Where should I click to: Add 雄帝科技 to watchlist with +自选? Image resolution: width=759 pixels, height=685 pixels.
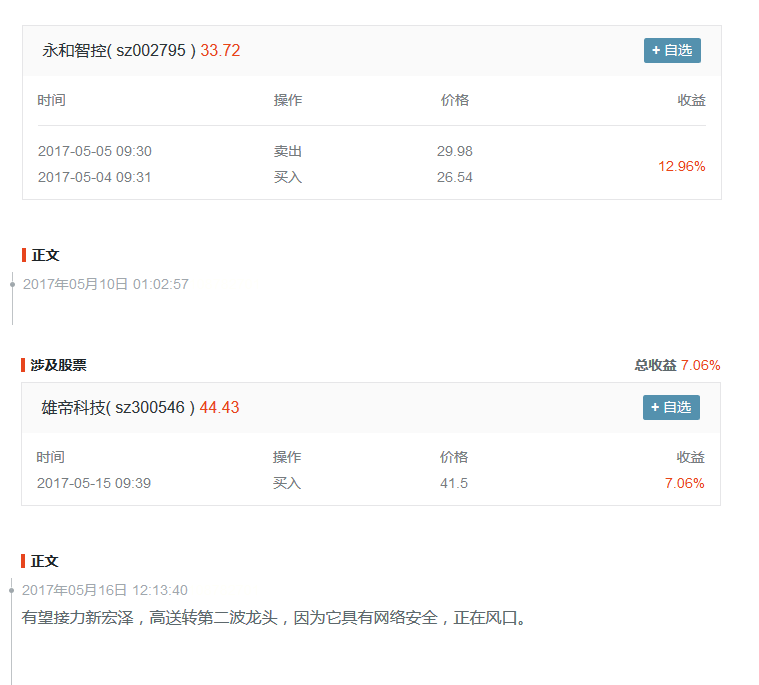click(x=671, y=407)
